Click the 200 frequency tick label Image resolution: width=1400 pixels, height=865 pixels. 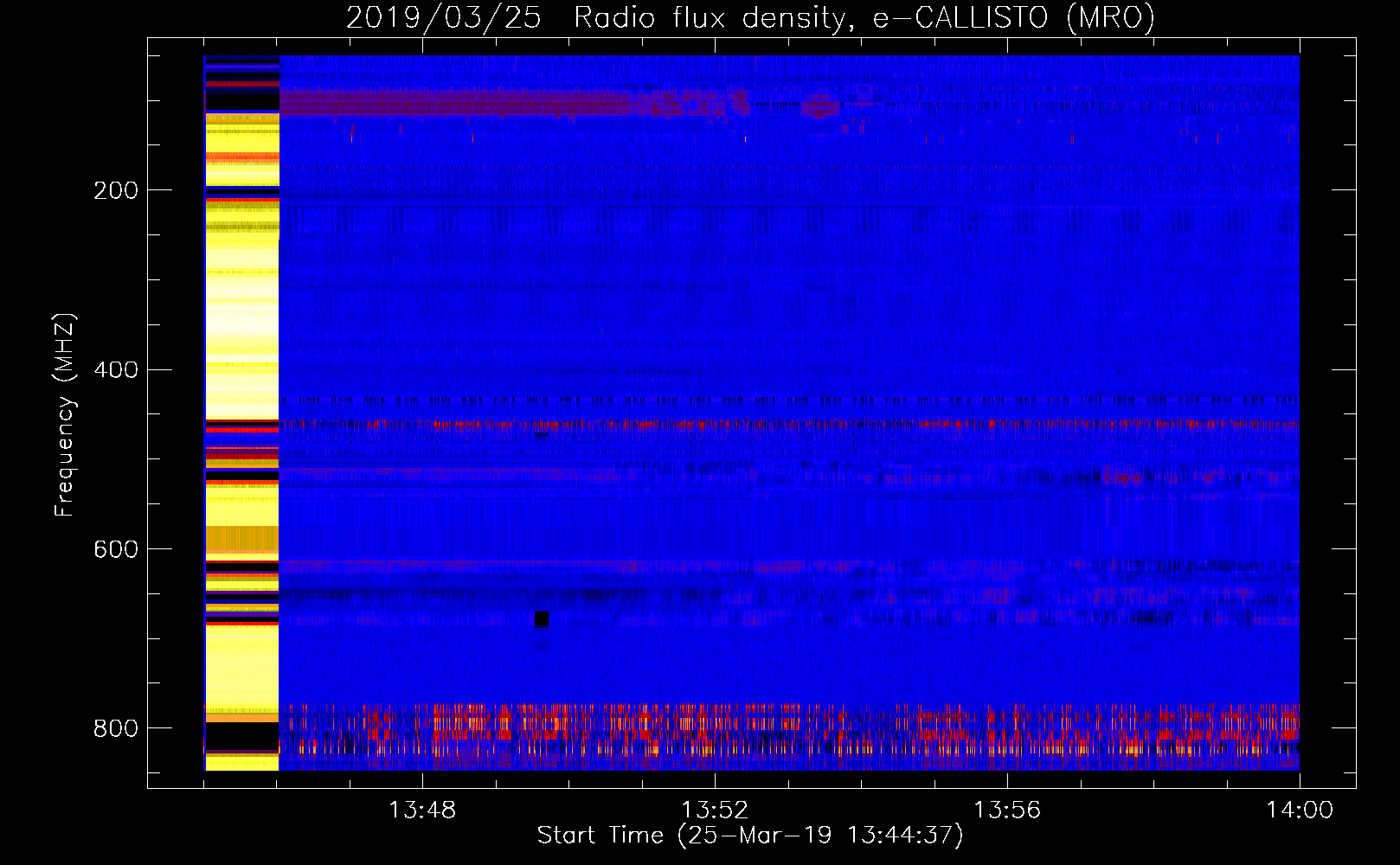pos(116,190)
